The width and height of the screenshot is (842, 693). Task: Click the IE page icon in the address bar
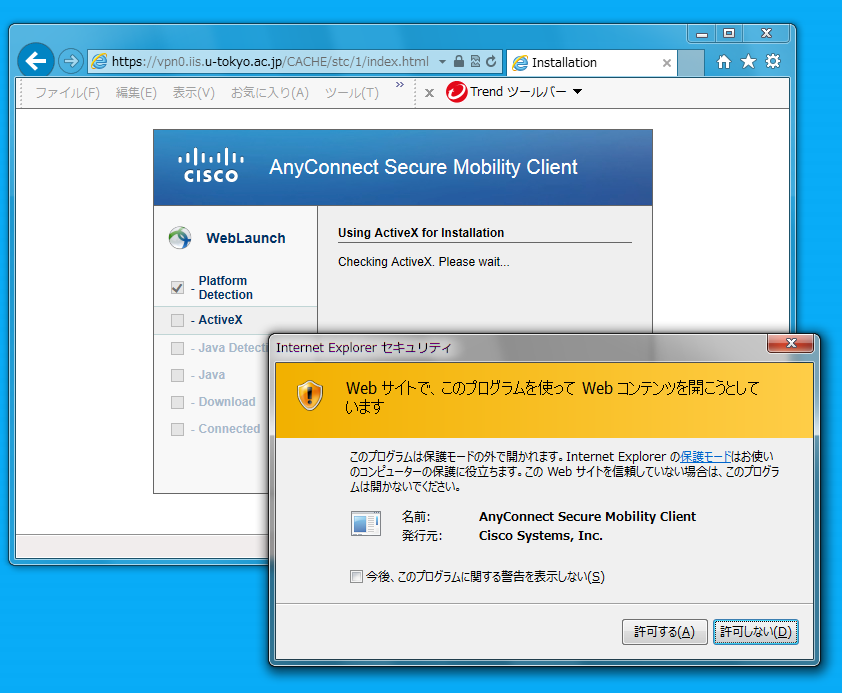(99, 62)
